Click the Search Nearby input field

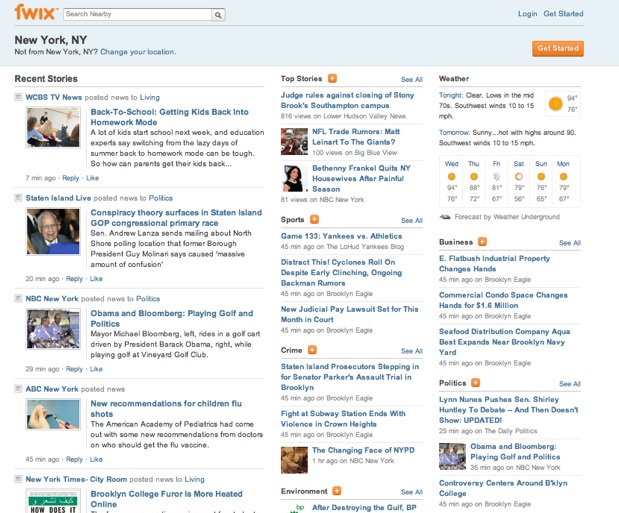pos(108,15)
